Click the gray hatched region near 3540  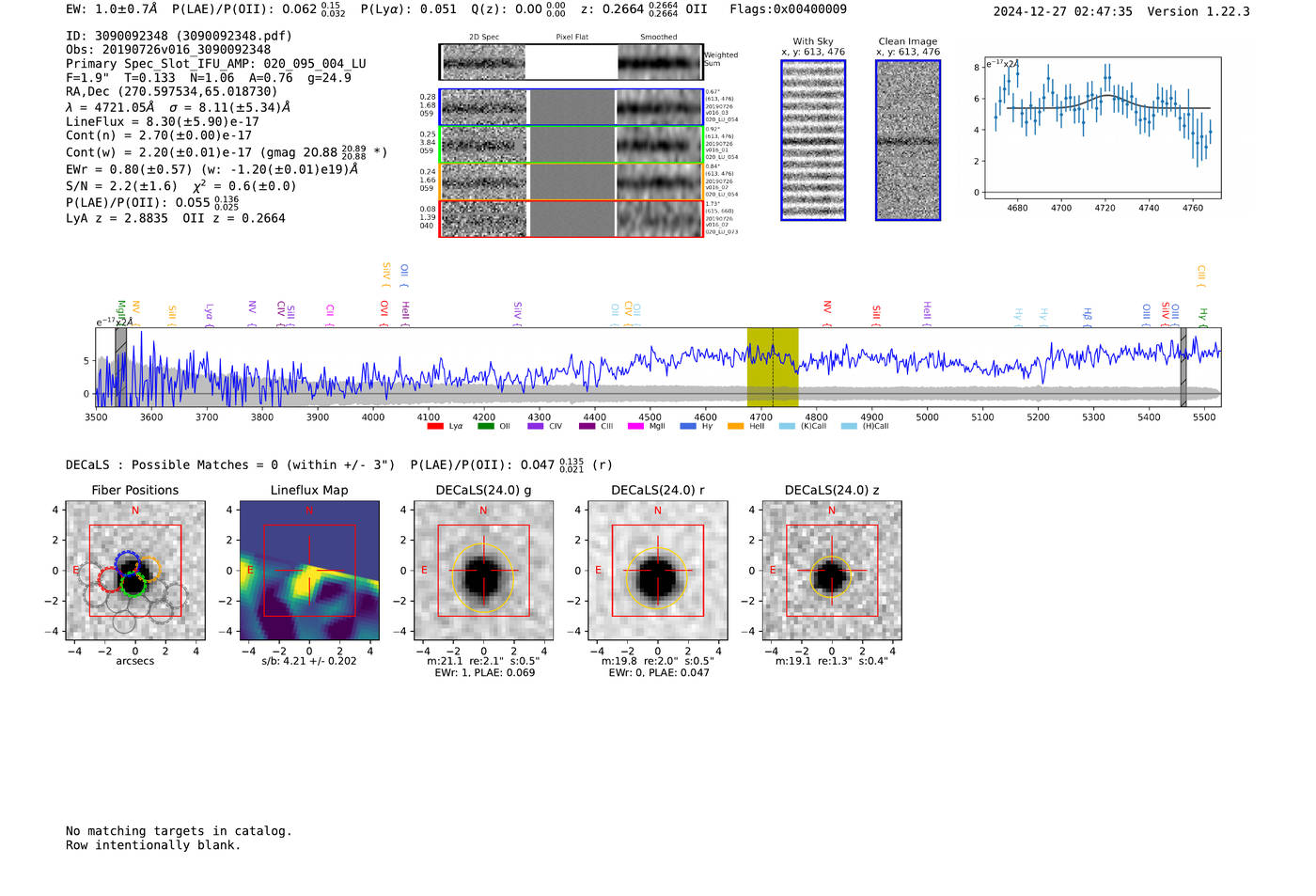120,368
